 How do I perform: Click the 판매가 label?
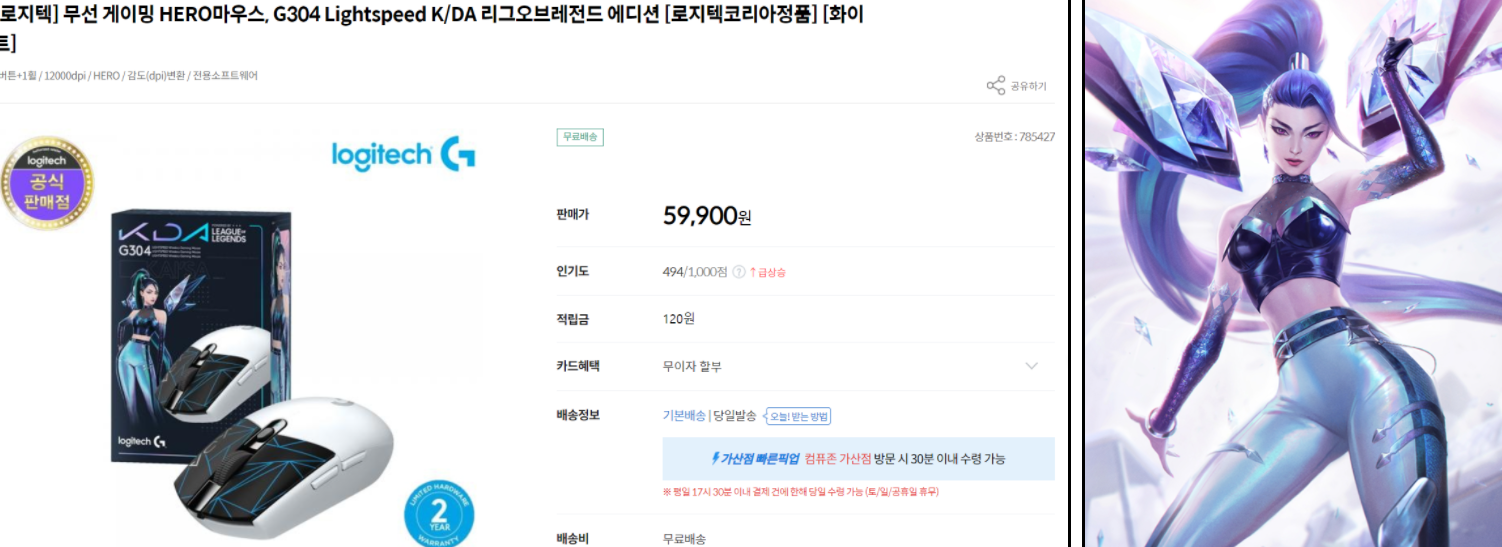tap(573, 215)
